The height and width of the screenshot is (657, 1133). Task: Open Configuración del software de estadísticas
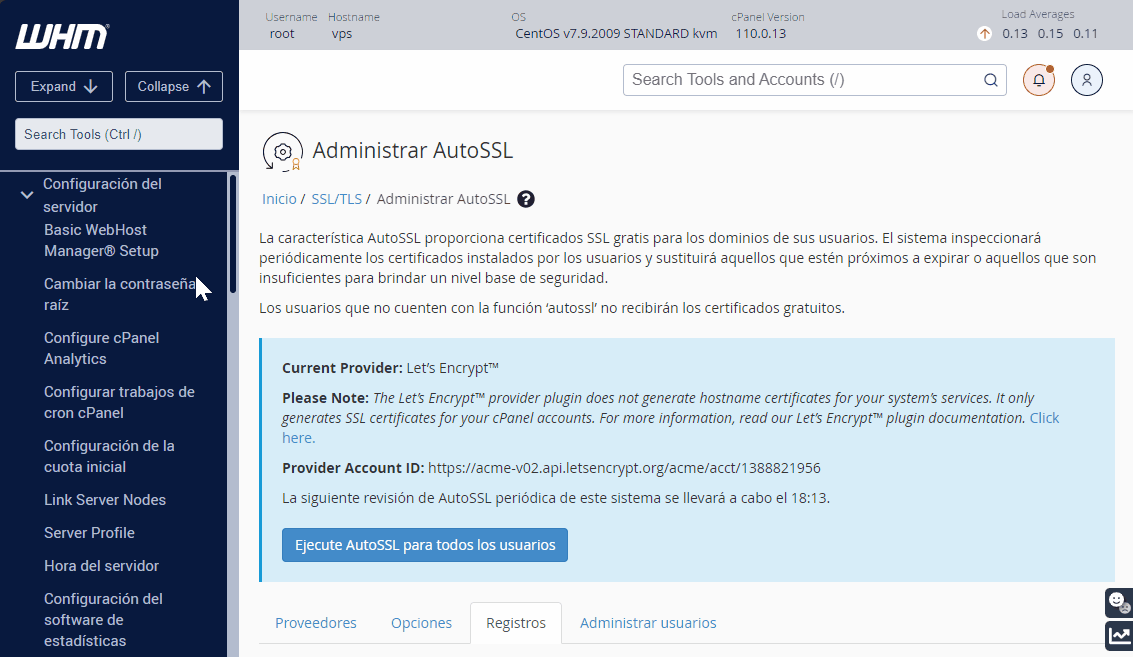point(103,619)
